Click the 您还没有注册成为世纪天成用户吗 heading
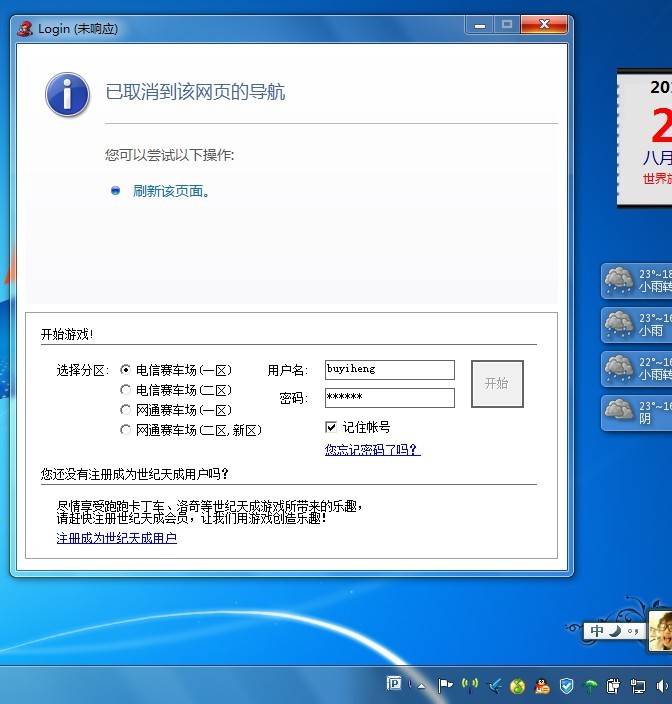Screen dimensions: 672x704 (x=135, y=474)
